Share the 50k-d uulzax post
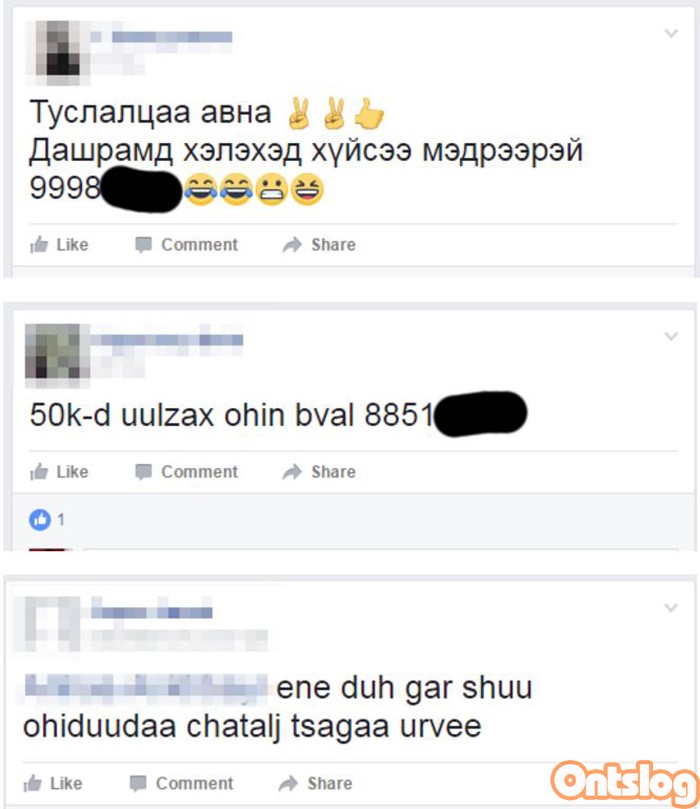This screenshot has width=700, height=809. [x=319, y=472]
